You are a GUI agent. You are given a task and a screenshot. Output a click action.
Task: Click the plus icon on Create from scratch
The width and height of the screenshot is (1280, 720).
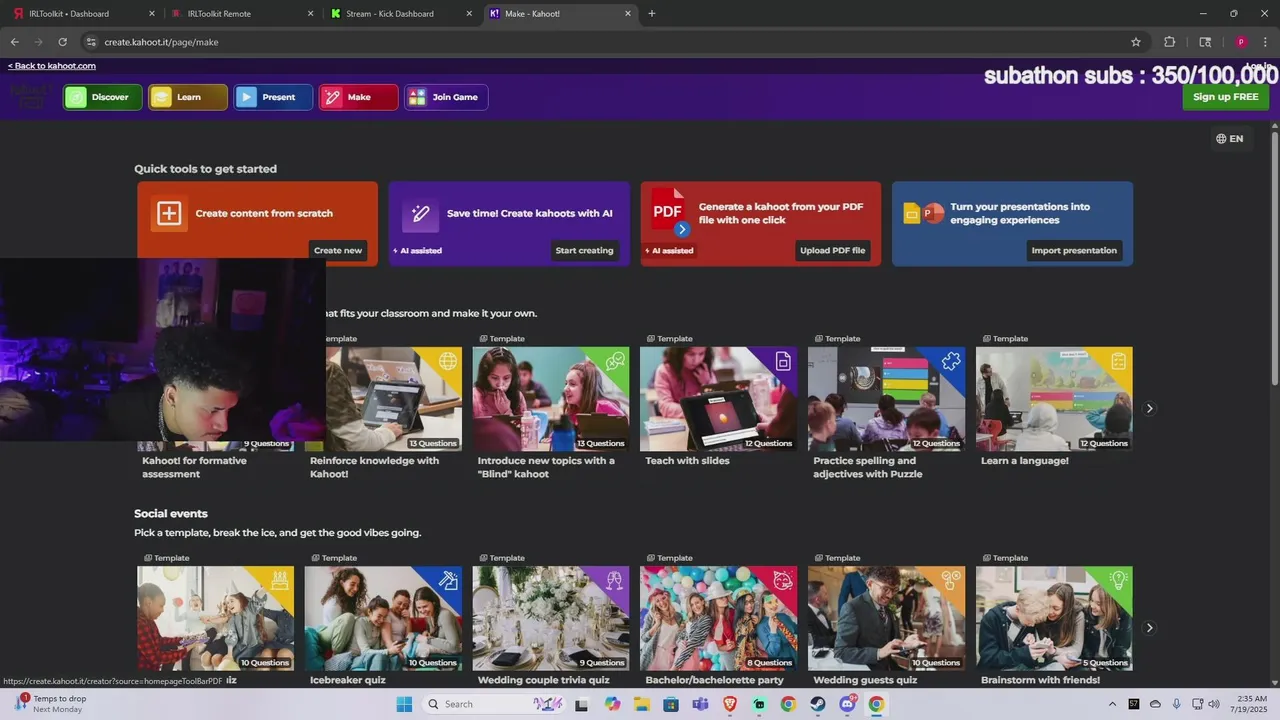[x=169, y=213]
